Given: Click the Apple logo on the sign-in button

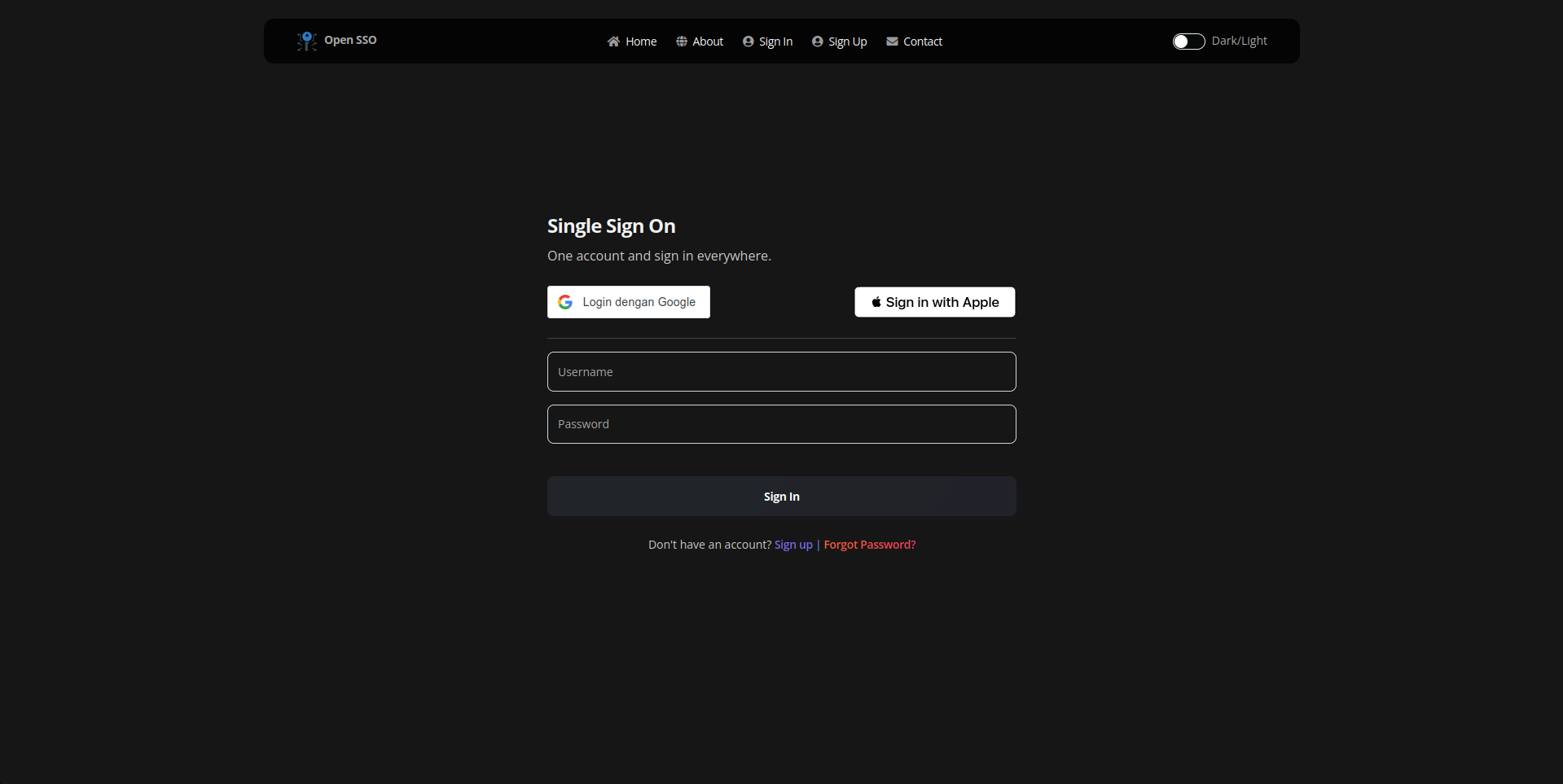Looking at the screenshot, I should click(876, 301).
